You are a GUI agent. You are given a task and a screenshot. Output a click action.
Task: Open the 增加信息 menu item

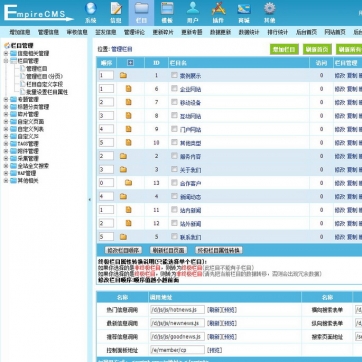pos(20,32)
